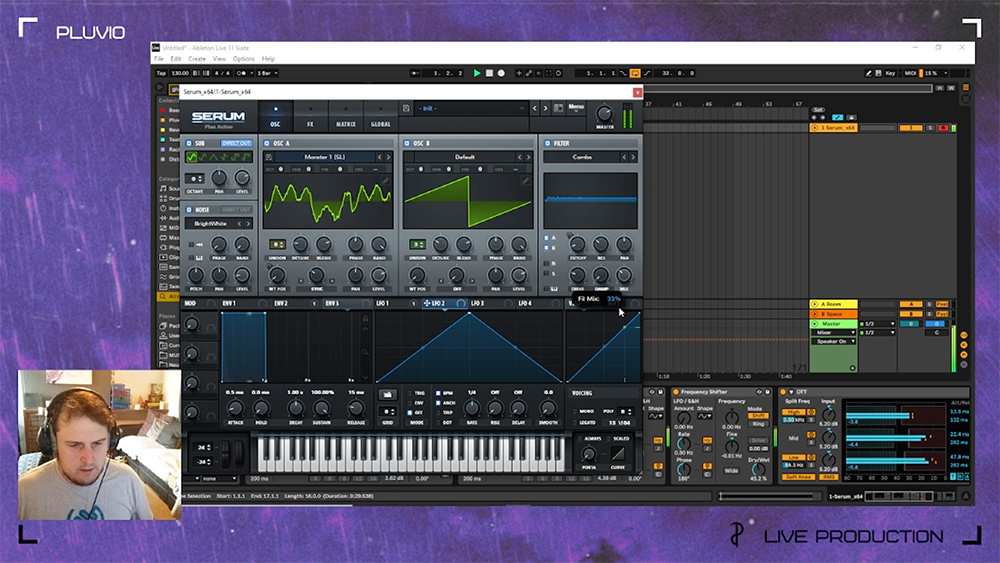
Task: Open Ableton's View menu
Action: pyautogui.click(x=219, y=59)
